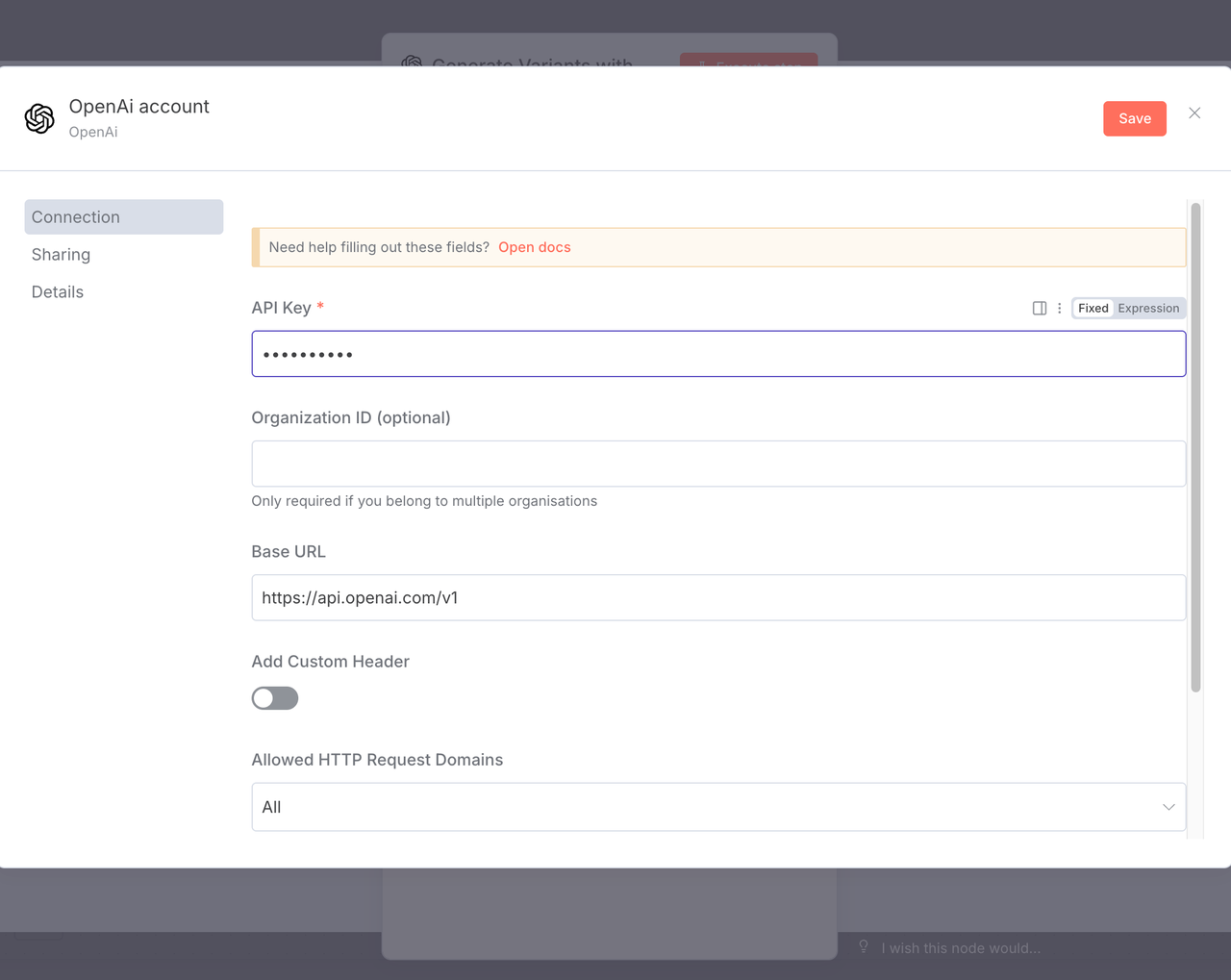Click in the Base URL field
Screen dimensions: 1231x980
(717, 597)
